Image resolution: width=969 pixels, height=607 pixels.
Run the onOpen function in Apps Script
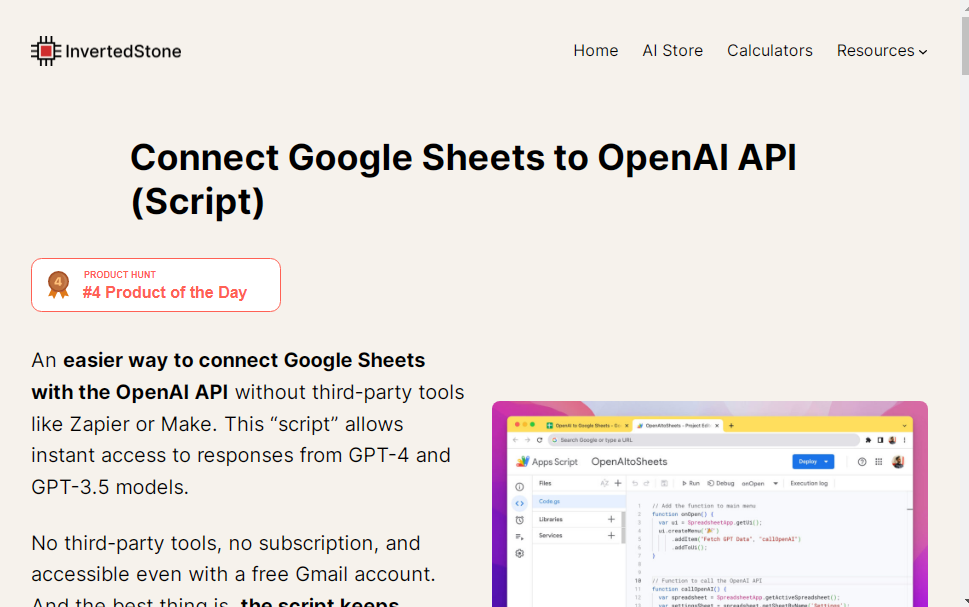point(690,483)
